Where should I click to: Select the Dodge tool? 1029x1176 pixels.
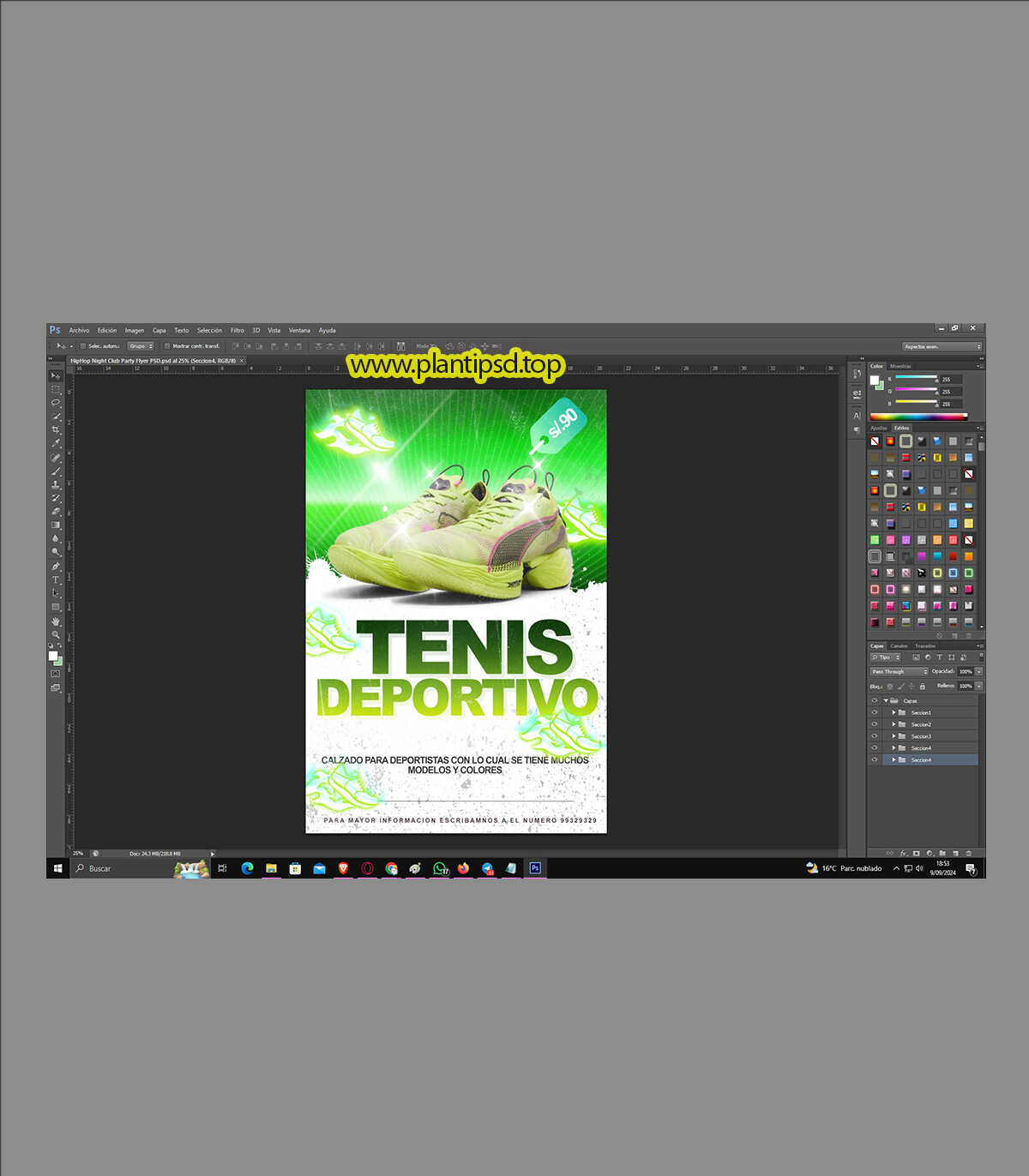56,553
